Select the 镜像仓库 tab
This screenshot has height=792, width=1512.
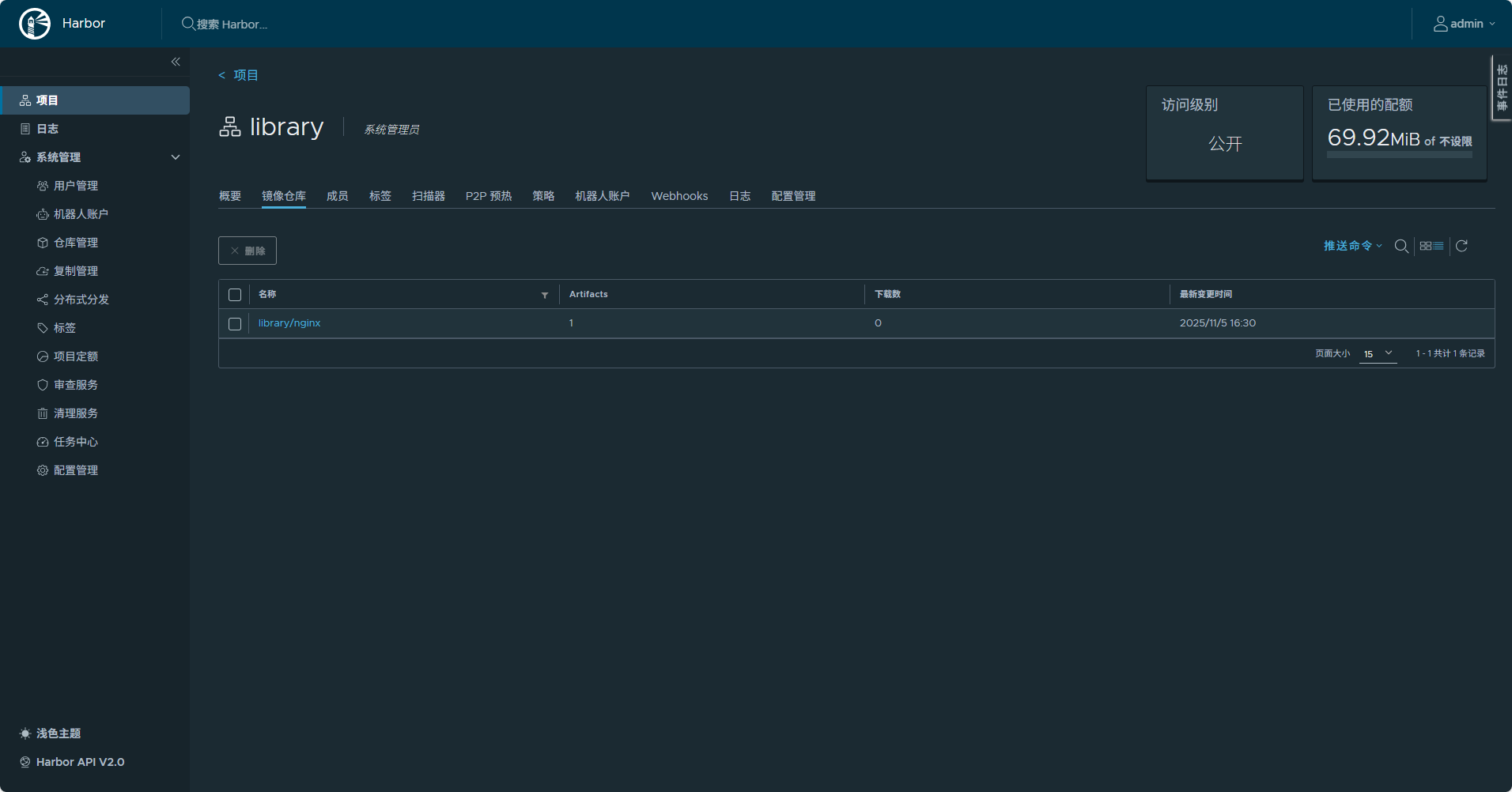[284, 196]
